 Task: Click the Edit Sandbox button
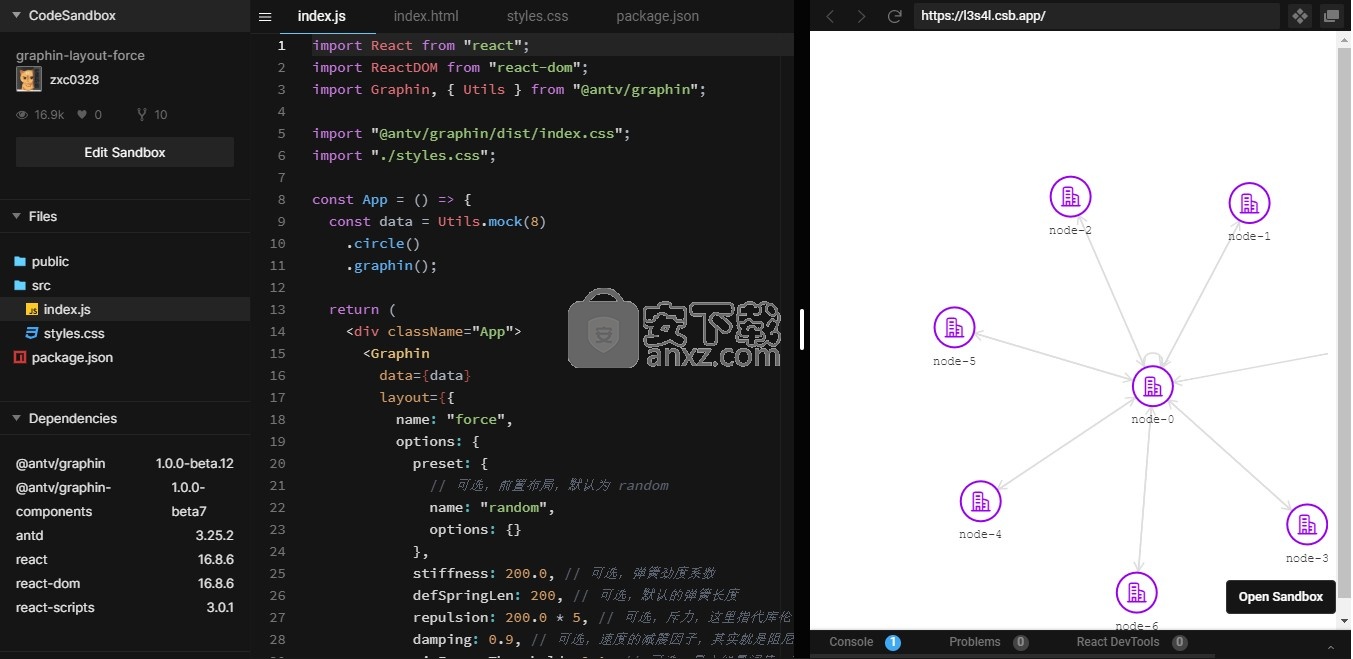[x=125, y=152]
